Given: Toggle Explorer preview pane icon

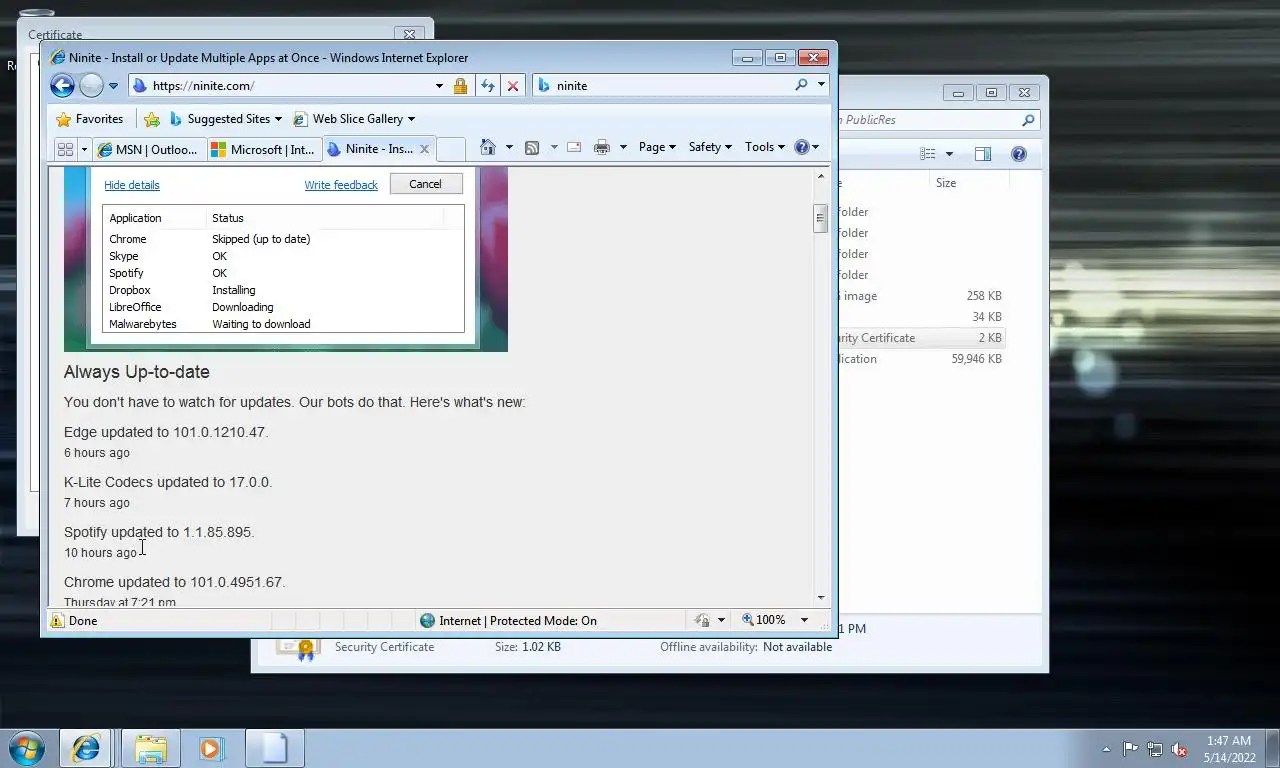Looking at the screenshot, I should pyautogui.click(x=983, y=154).
